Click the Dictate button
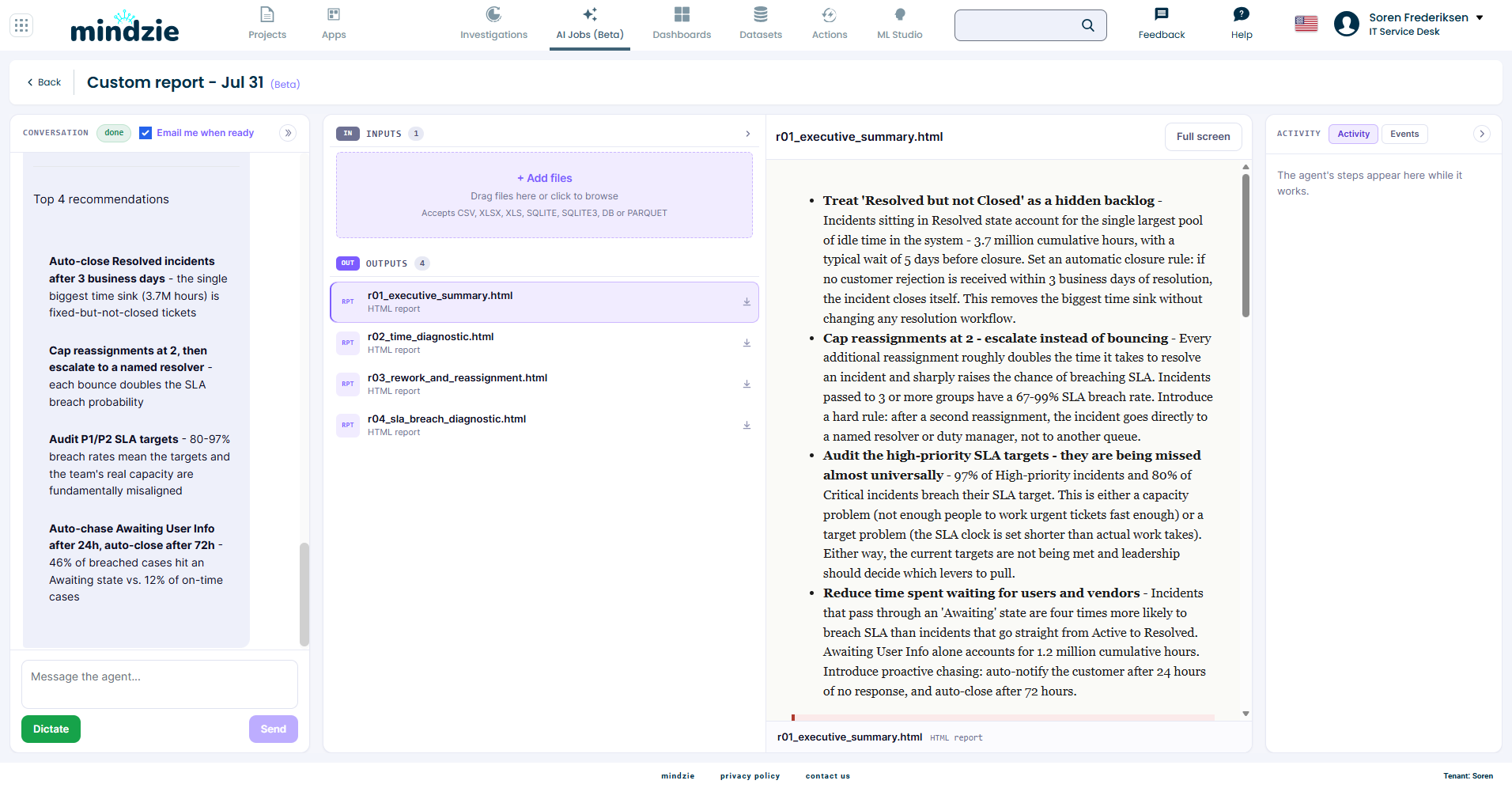This screenshot has height=788, width=1512. point(51,729)
